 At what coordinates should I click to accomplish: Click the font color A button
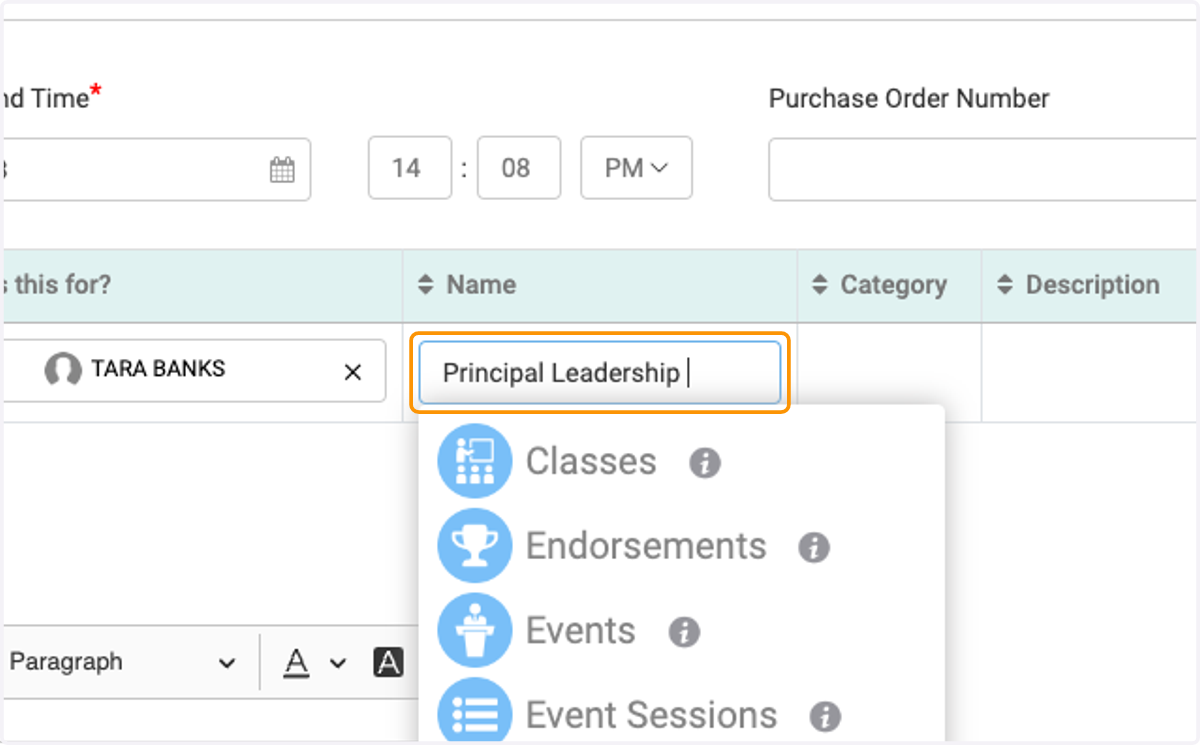pos(296,662)
